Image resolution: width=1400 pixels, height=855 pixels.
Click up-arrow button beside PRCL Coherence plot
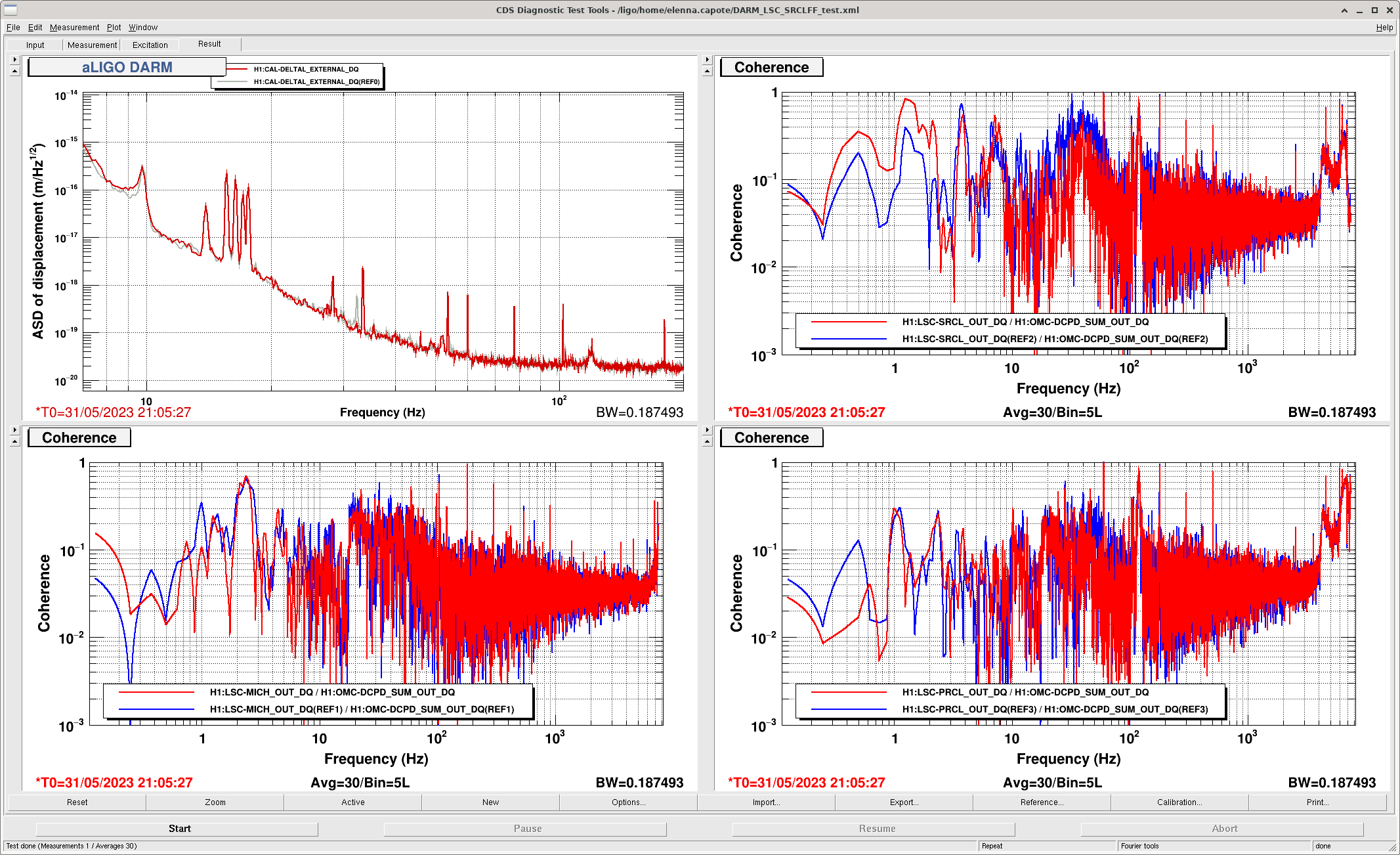[707, 441]
